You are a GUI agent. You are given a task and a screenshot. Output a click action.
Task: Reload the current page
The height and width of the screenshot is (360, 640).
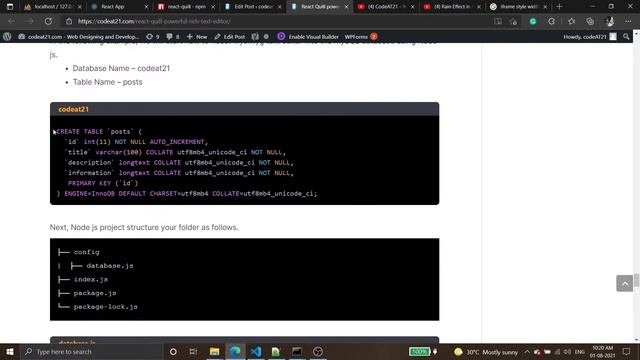pyautogui.click(x=48, y=21)
